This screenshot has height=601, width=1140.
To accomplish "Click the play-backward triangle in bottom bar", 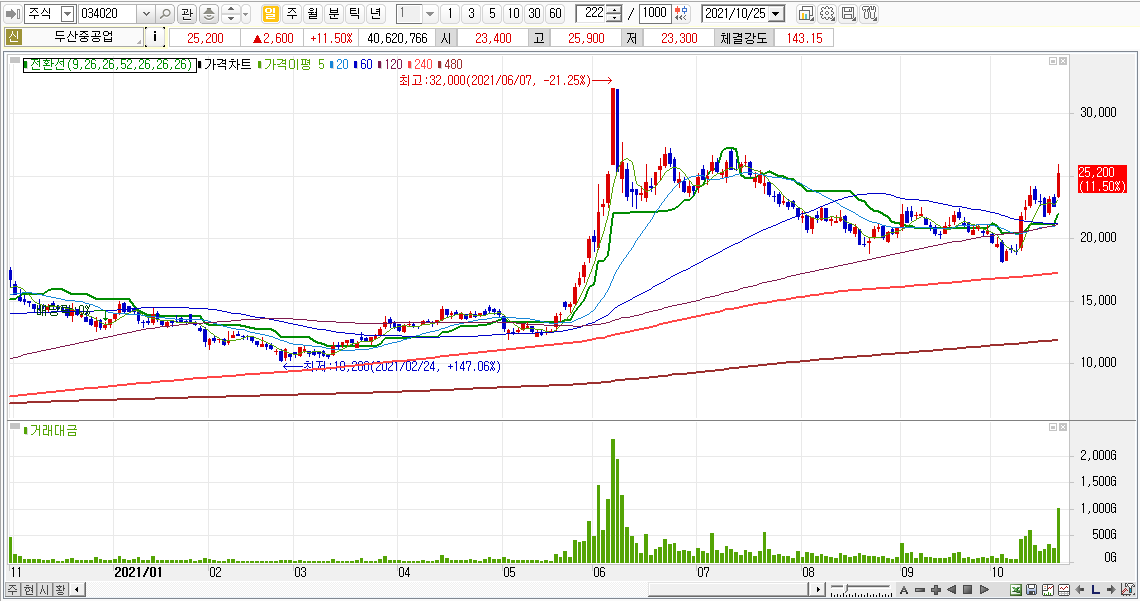I will pos(952,589).
